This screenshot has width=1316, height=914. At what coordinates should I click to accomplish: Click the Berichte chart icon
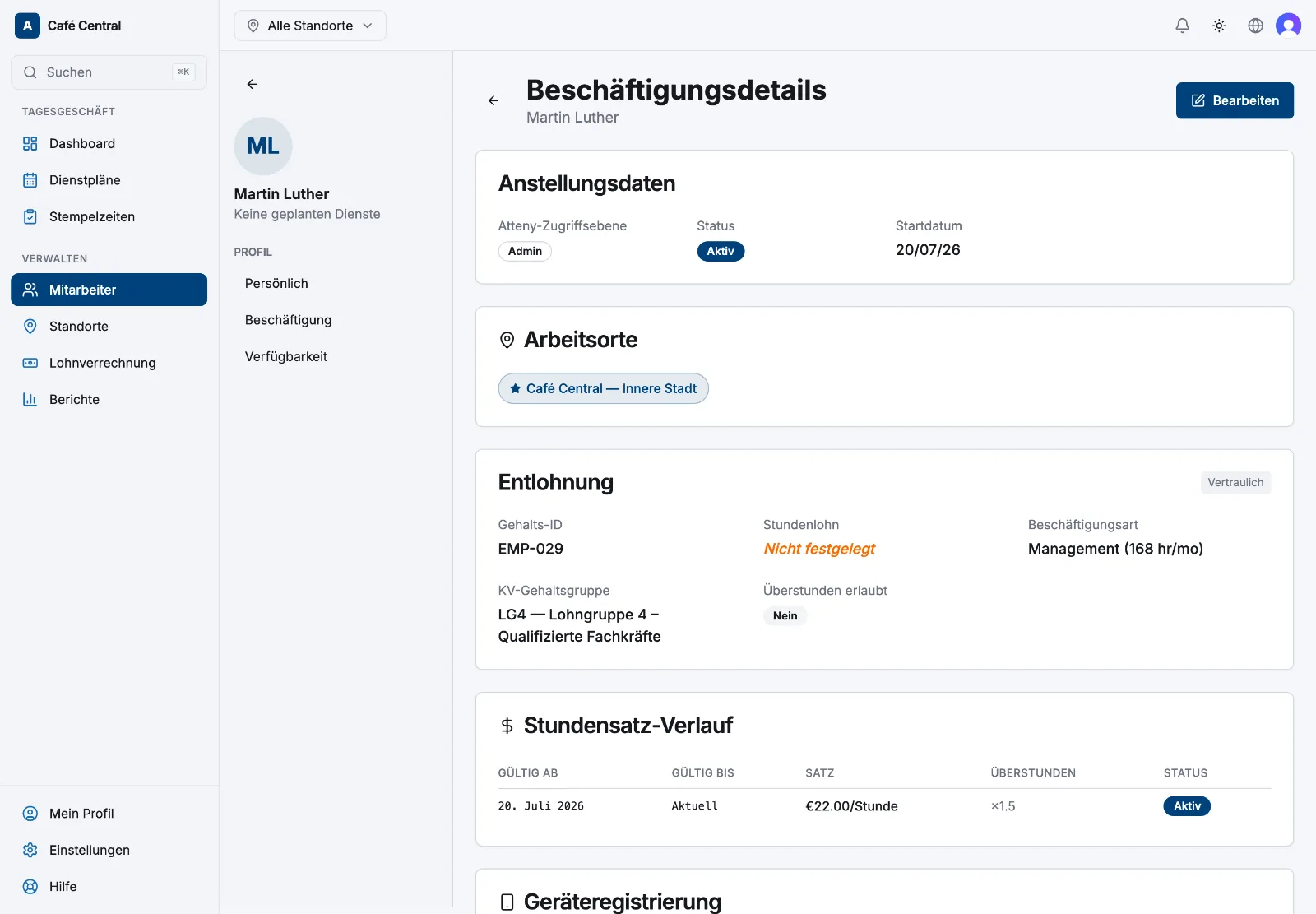pos(30,399)
